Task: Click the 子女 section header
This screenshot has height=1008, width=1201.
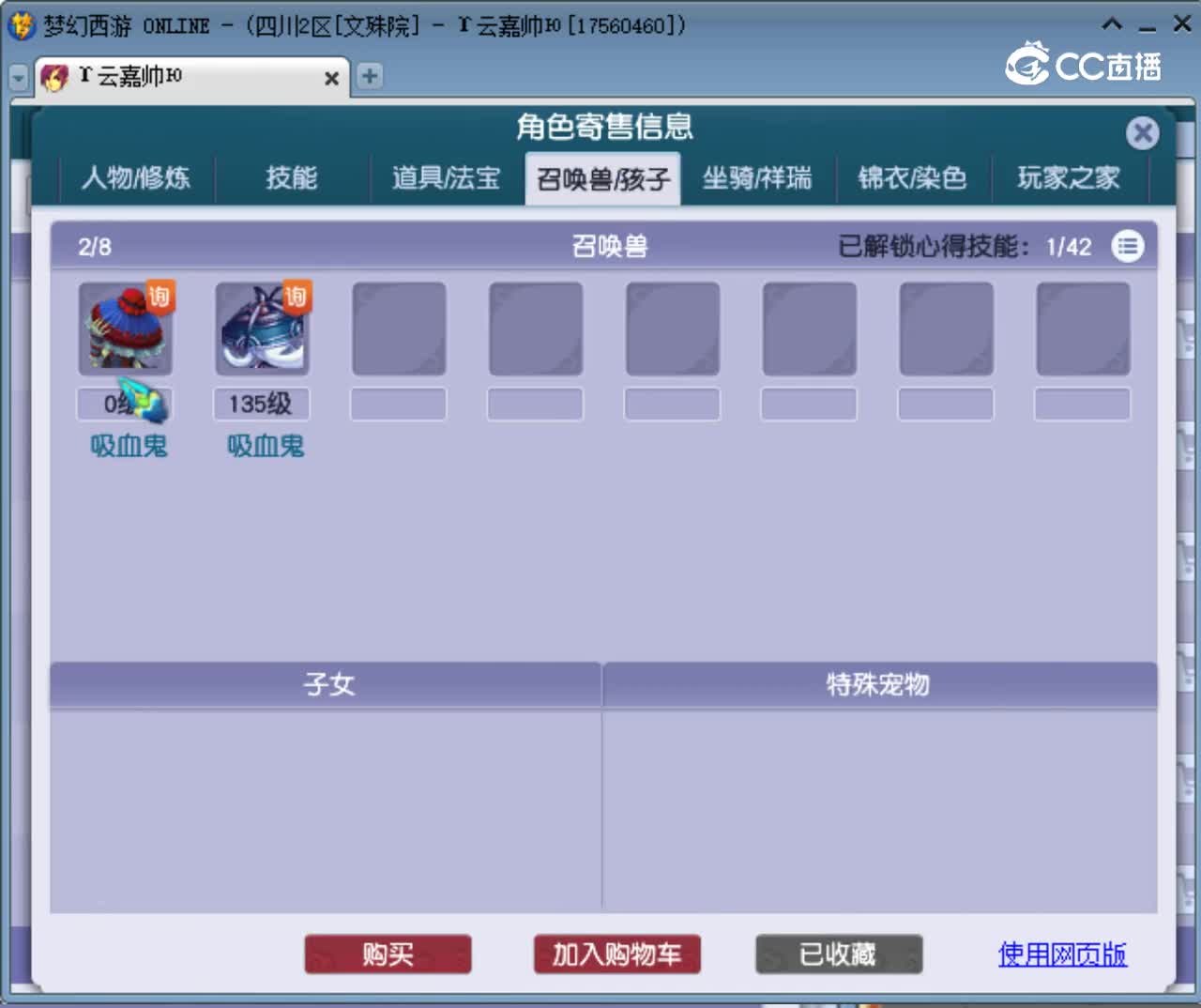Action: click(326, 684)
